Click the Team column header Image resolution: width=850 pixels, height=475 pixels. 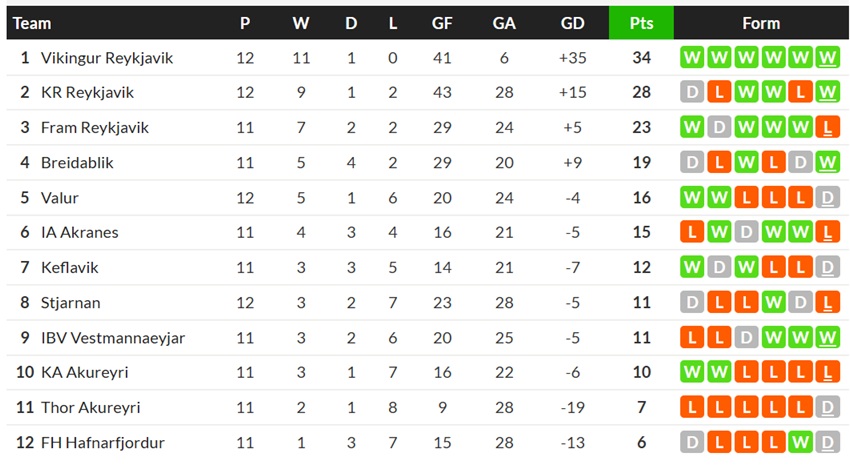click(x=32, y=23)
